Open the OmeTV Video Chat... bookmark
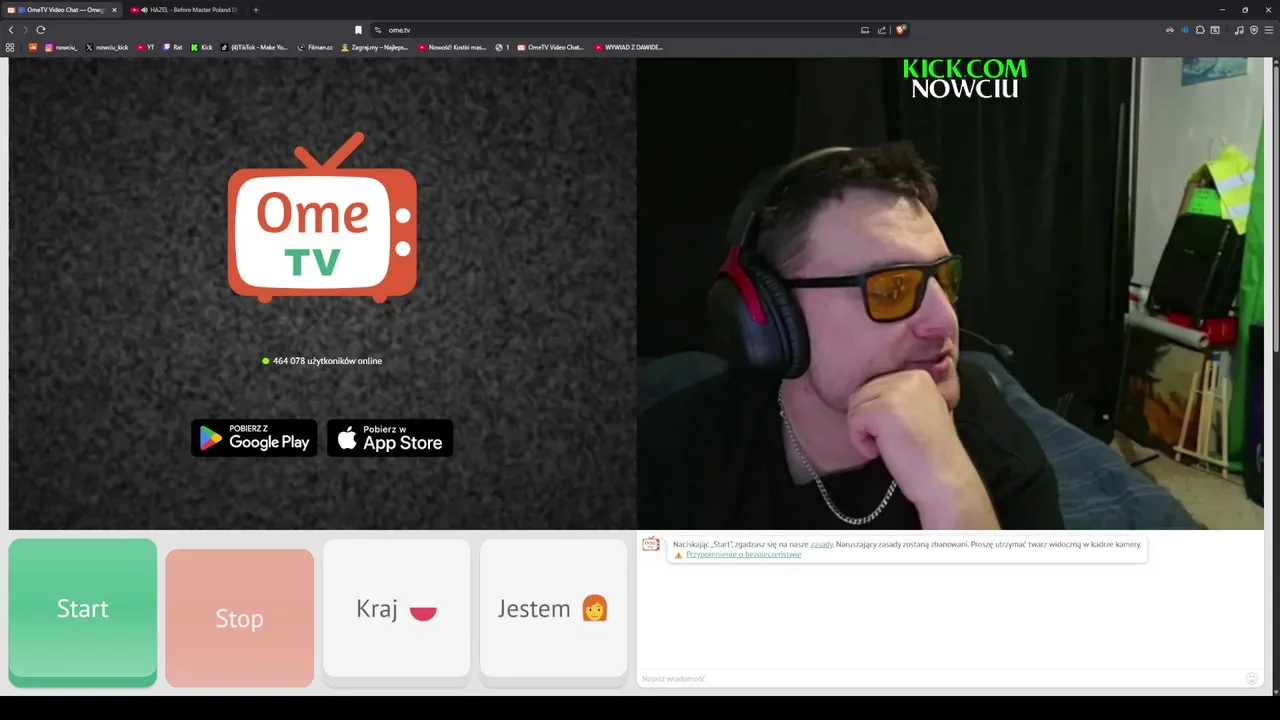The width and height of the screenshot is (1280, 720). point(550,47)
